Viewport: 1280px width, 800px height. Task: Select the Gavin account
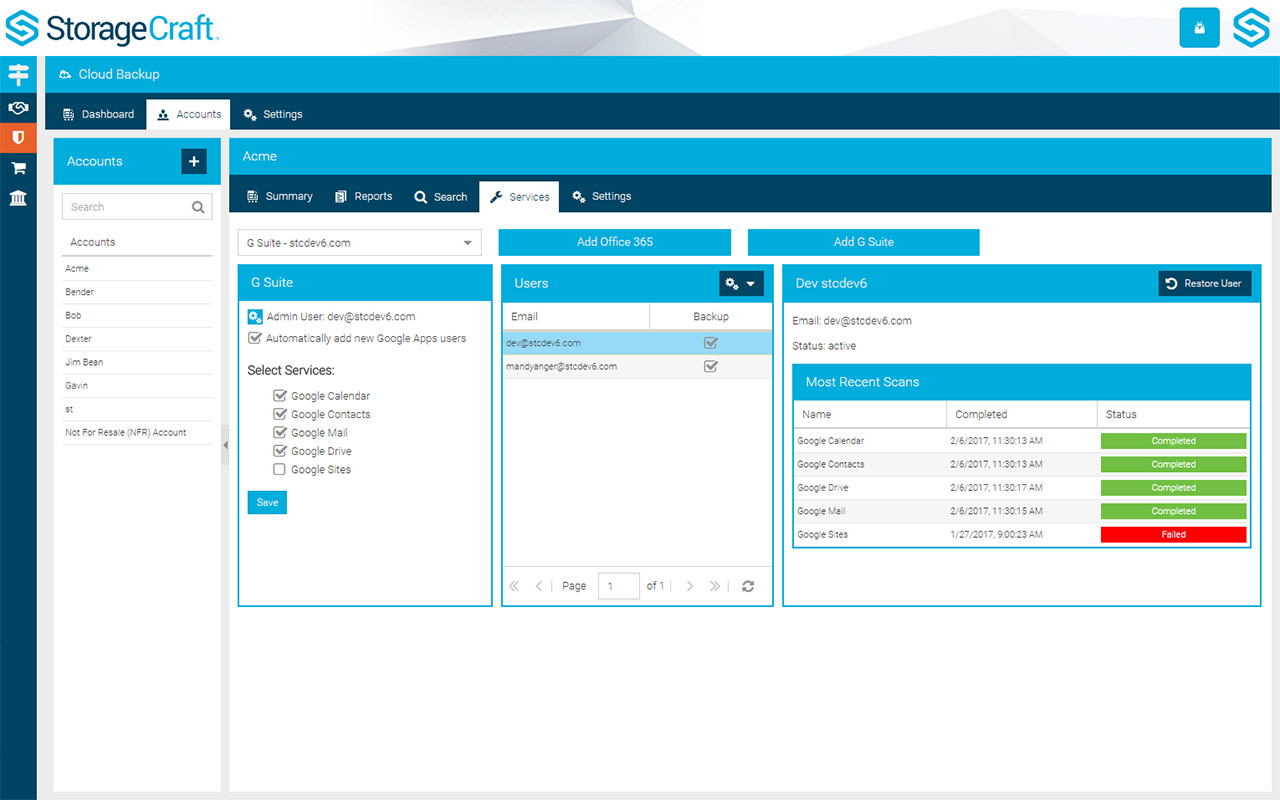coord(137,385)
